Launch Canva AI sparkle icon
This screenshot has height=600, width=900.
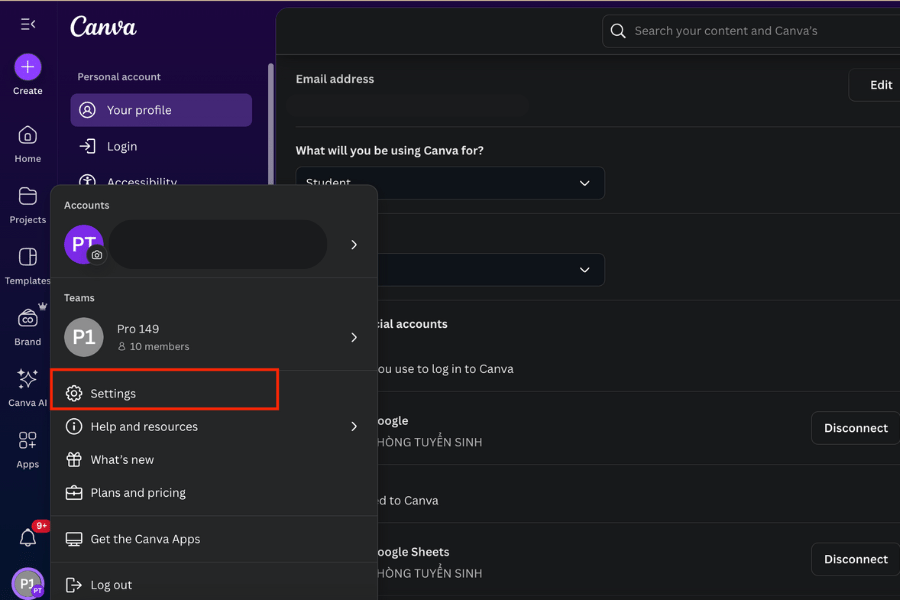[28, 379]
